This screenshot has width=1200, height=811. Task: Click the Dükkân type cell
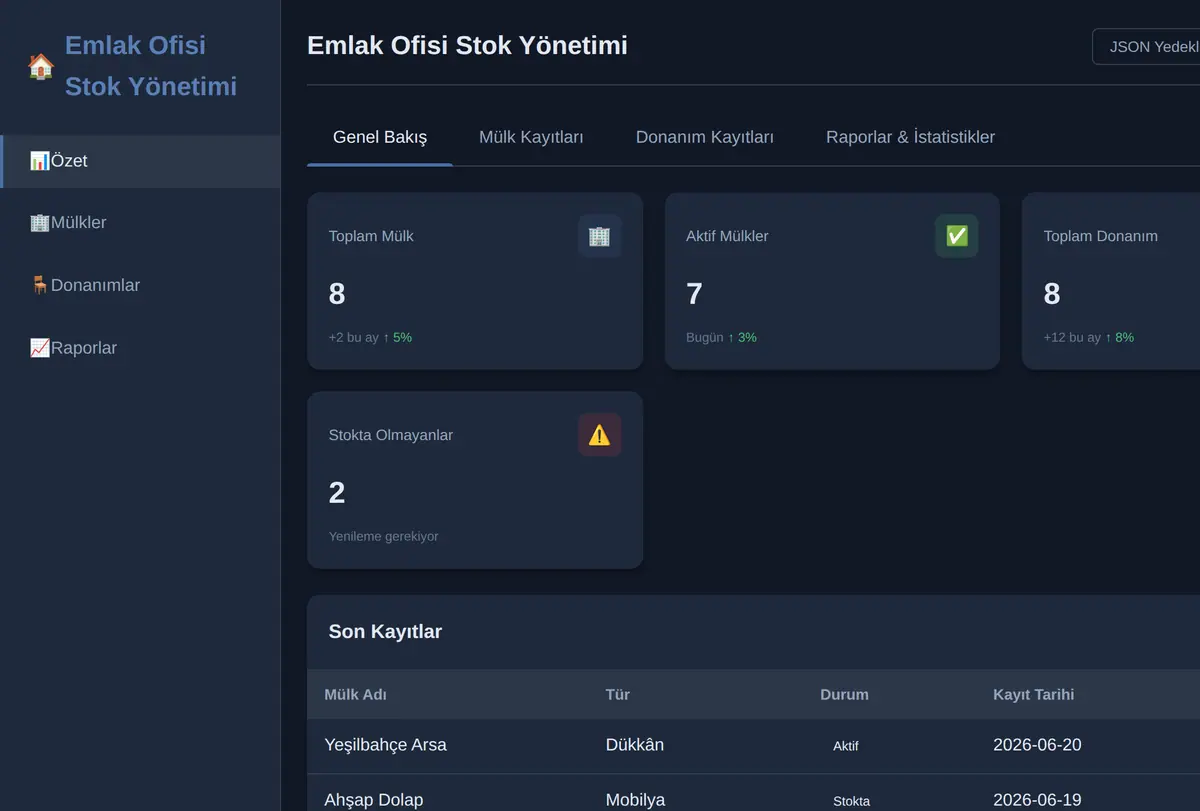(634, 745)
